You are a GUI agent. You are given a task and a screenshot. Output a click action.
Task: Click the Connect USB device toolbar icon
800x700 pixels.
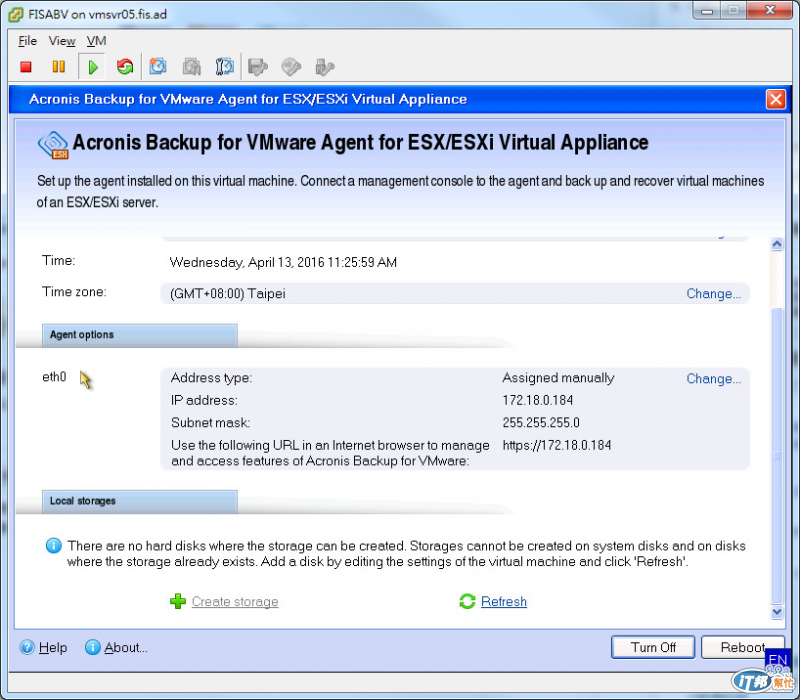[324, 67]
